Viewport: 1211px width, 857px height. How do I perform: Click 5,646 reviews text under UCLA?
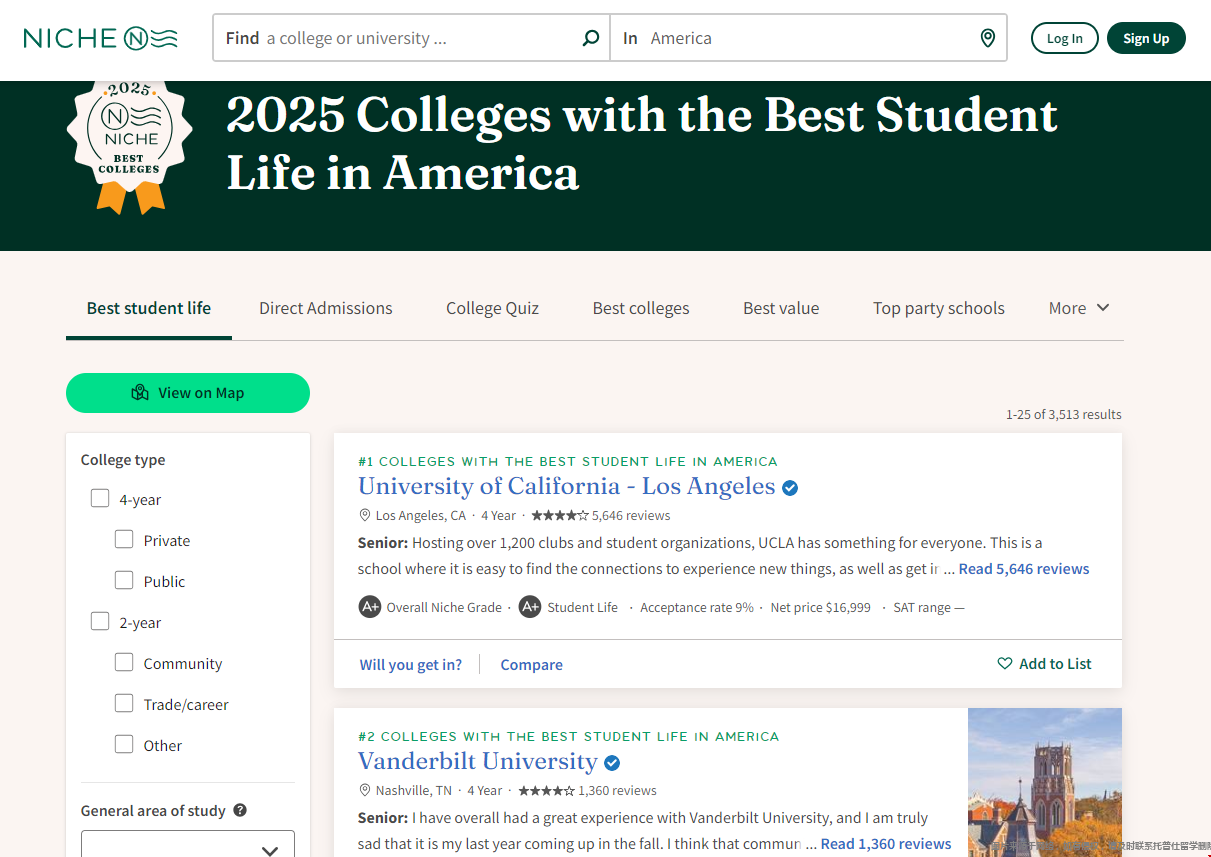click(631, 516)
